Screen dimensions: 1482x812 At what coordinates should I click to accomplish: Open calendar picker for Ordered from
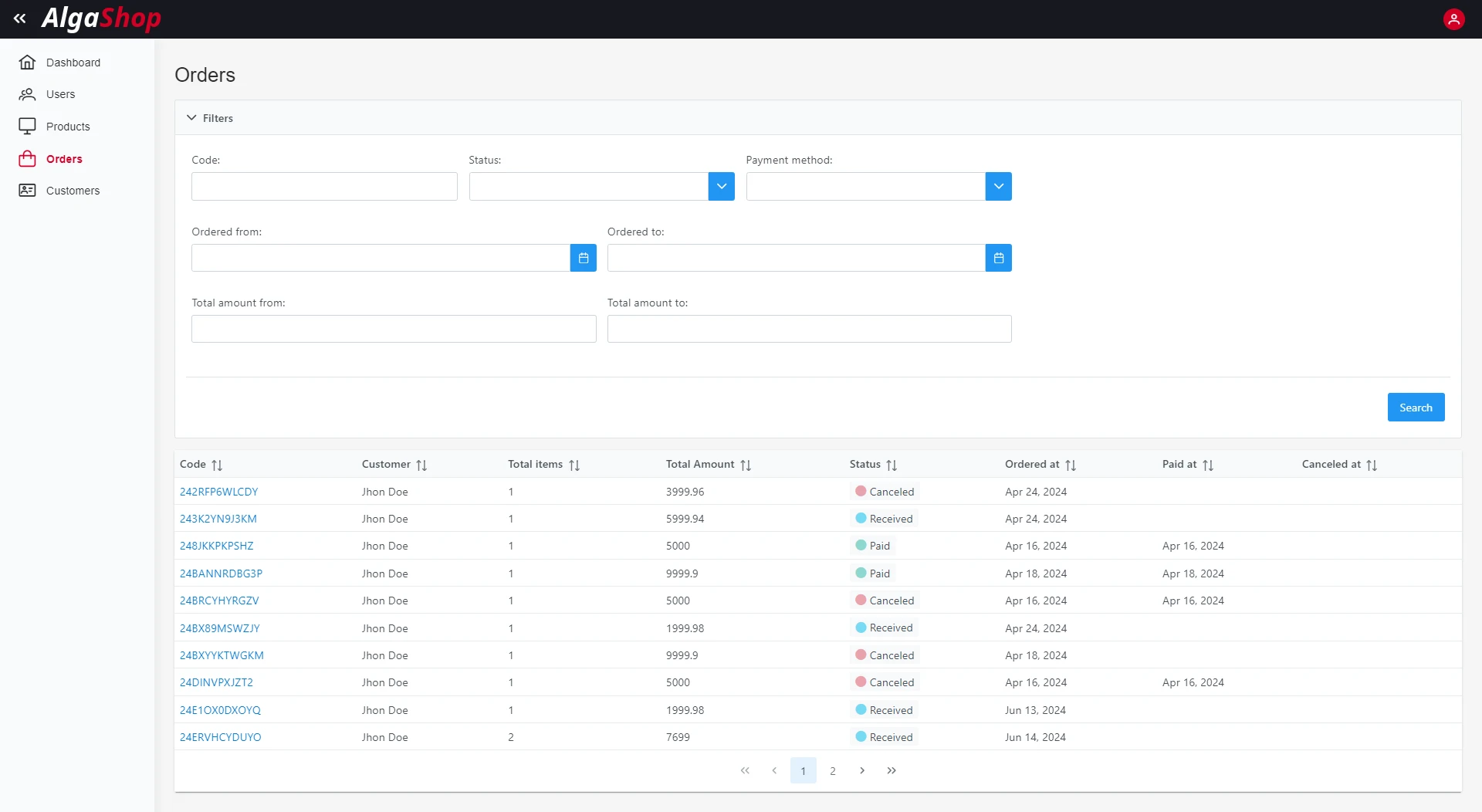(x=583, y=258)
